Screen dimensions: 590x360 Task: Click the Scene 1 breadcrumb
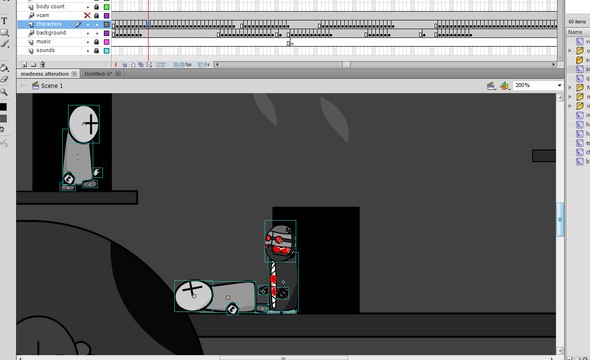(x=52, y=86)
